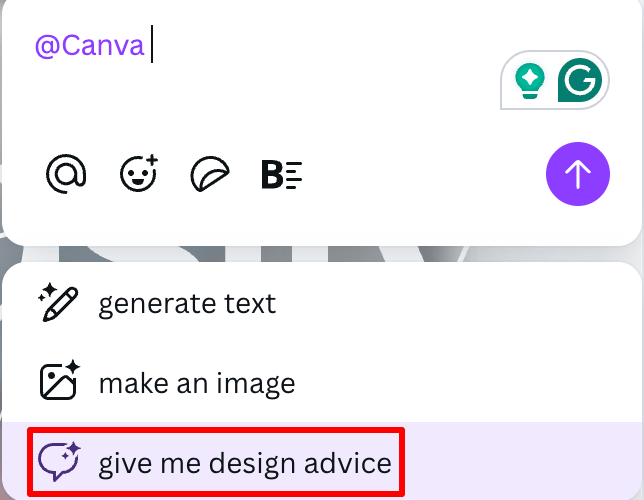Select the "generate text" suggestion
This screenshot has width=644, height=500.
point(187,303)
